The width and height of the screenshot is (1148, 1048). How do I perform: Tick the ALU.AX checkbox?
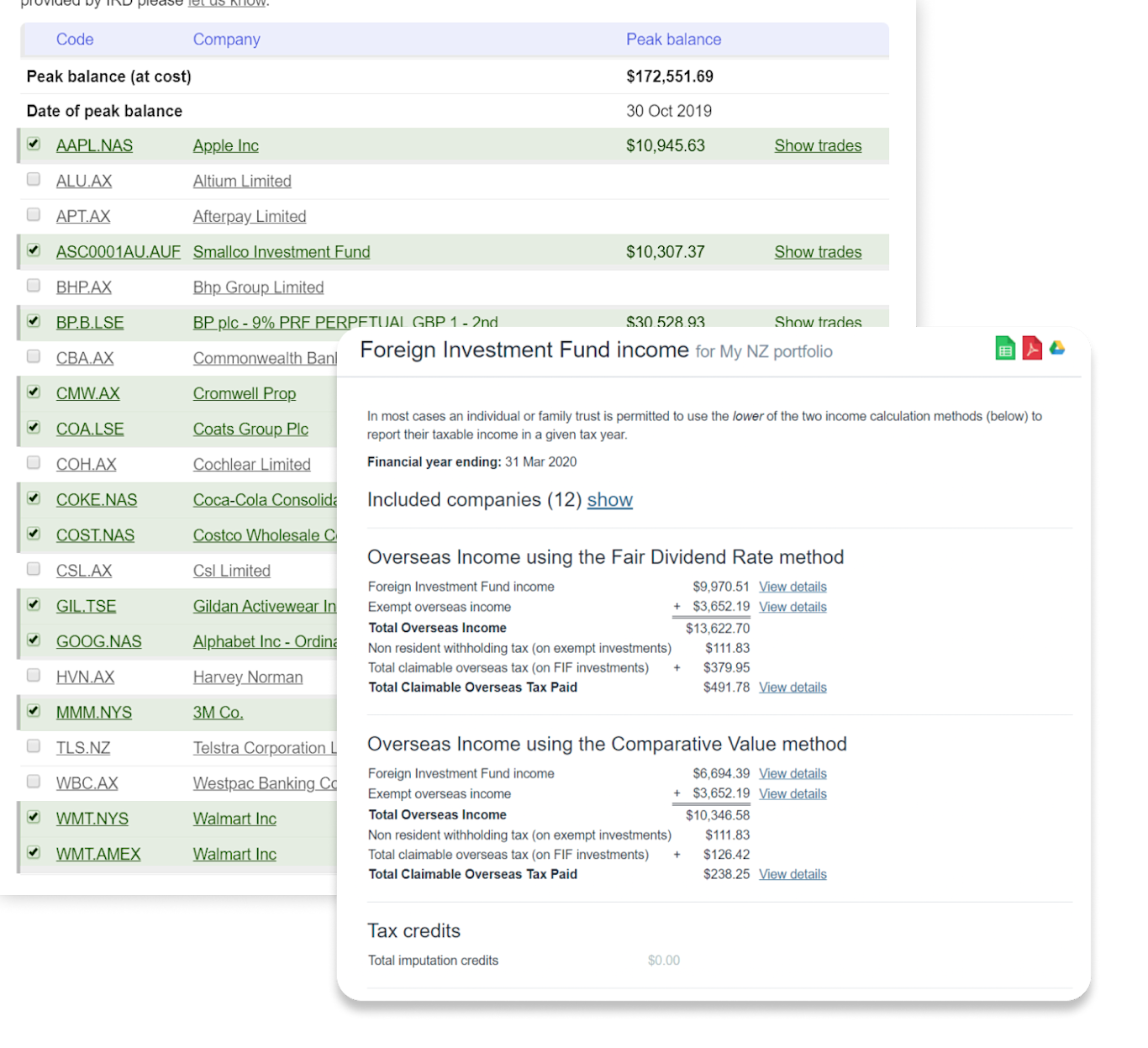tap(34, 179)
